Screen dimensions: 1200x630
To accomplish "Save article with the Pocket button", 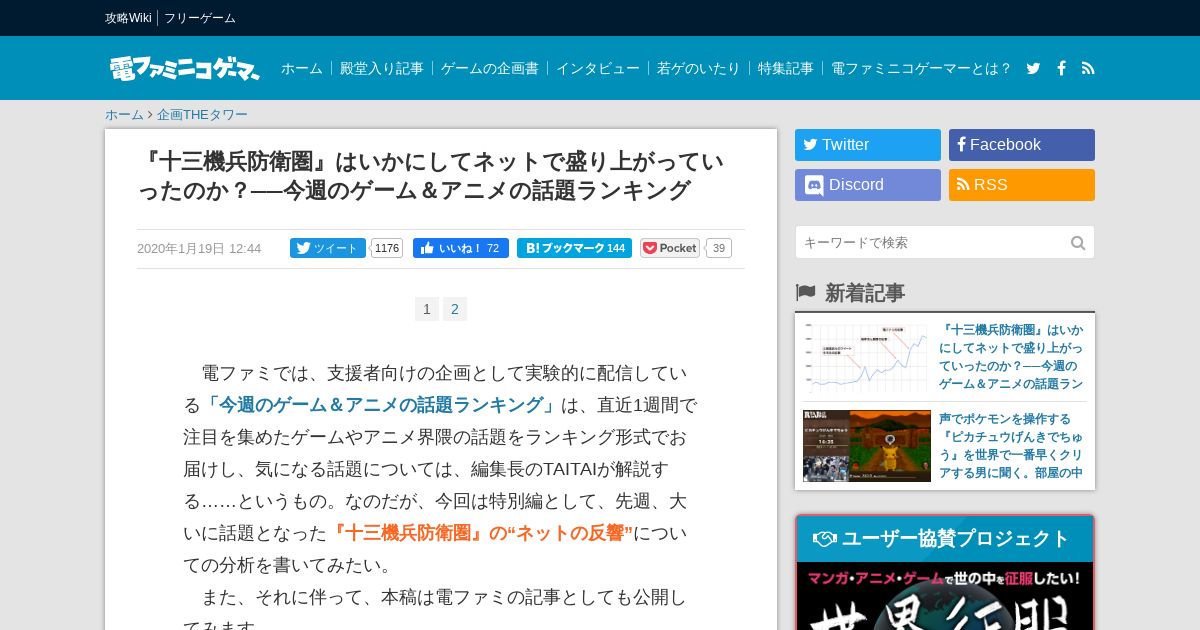I will coord(670,248).
